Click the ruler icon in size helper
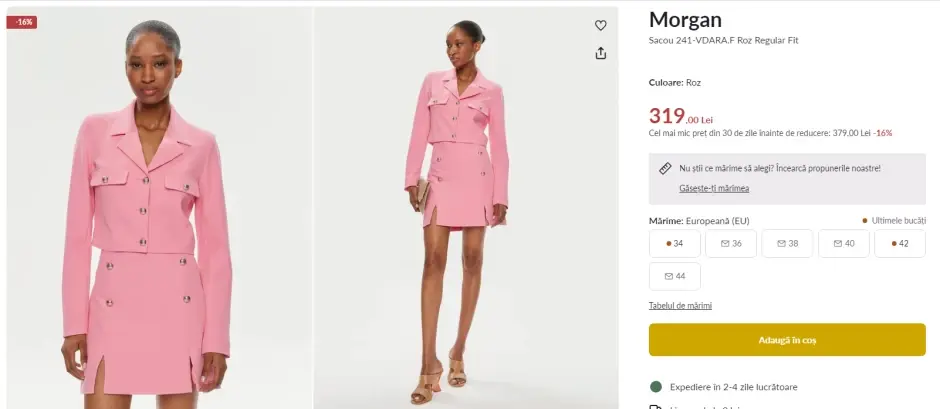The width and height of the screenshot is (940, 409). (x=665, y=168)
